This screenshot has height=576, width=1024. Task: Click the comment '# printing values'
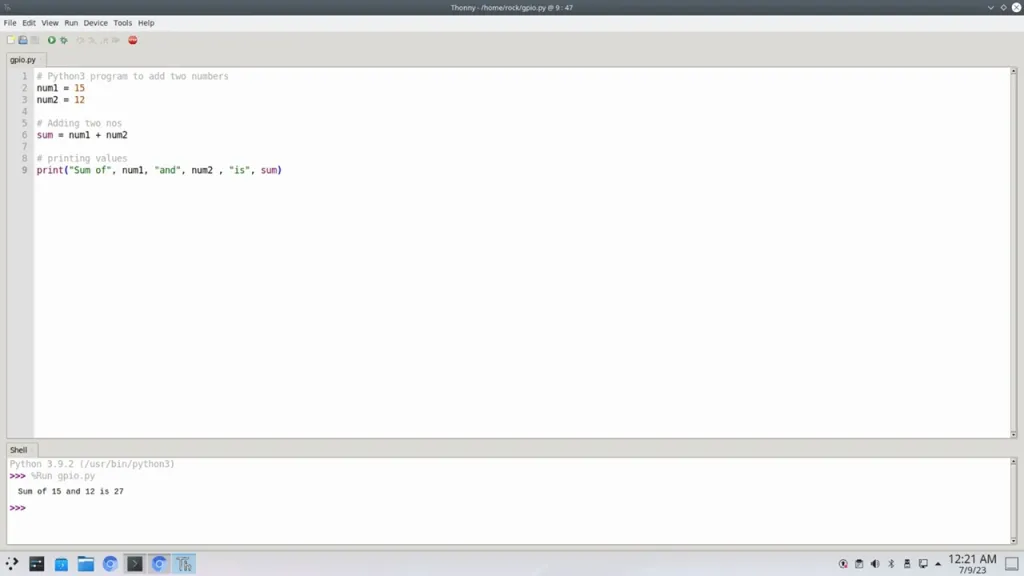coord(82,159)
